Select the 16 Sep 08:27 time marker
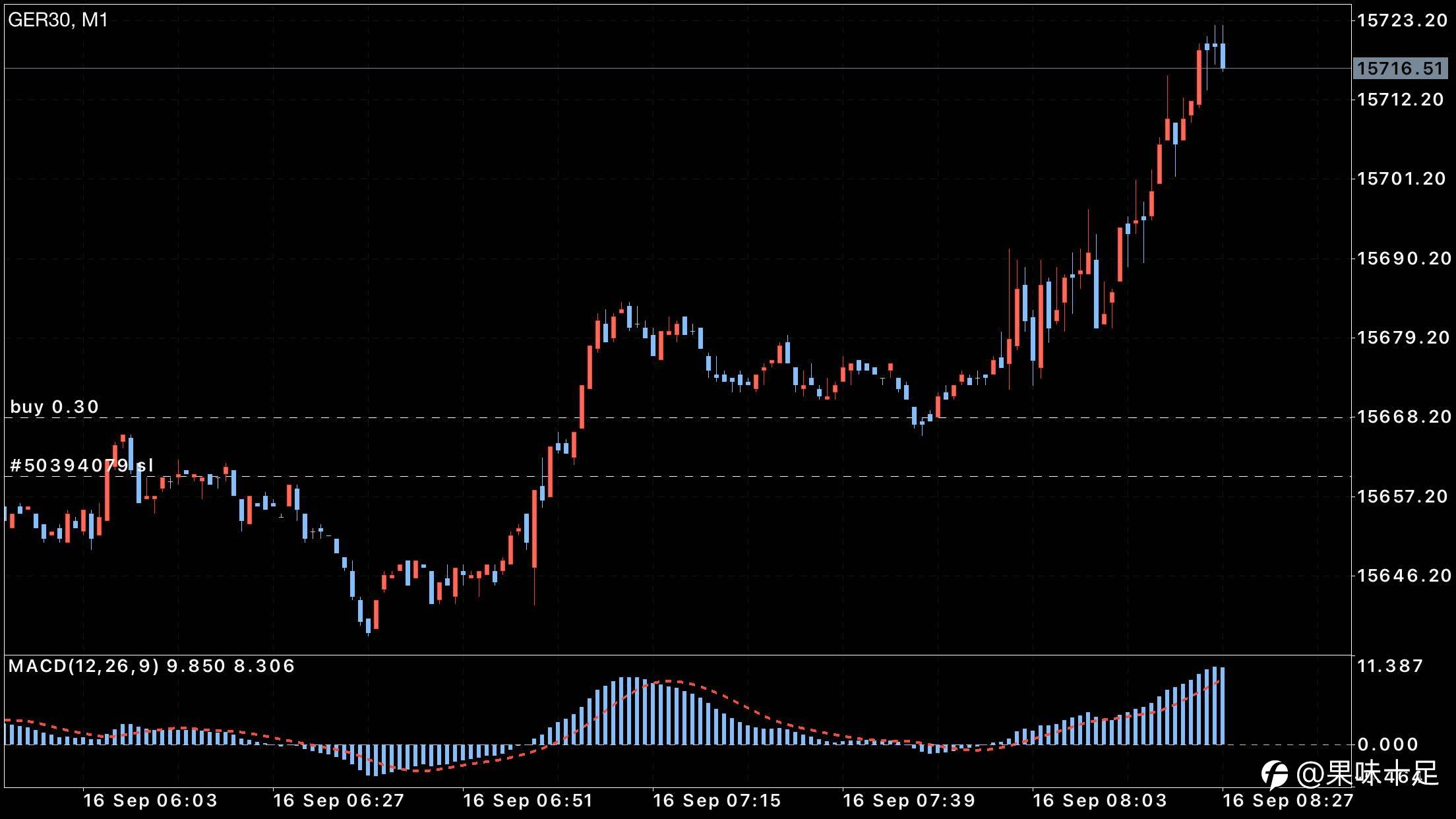This screenshot has width=1456, height=819. pos(1288,801)
